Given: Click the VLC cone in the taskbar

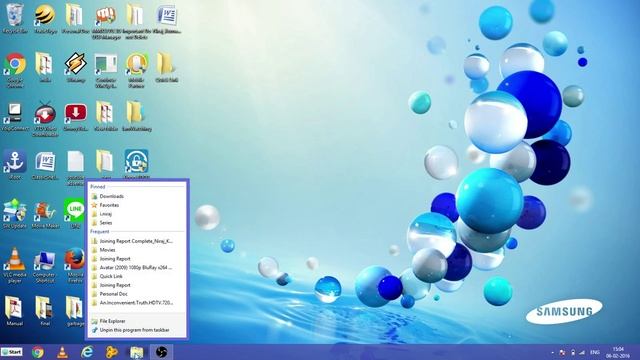Looking at the screenshot, I should pos(62,352).
